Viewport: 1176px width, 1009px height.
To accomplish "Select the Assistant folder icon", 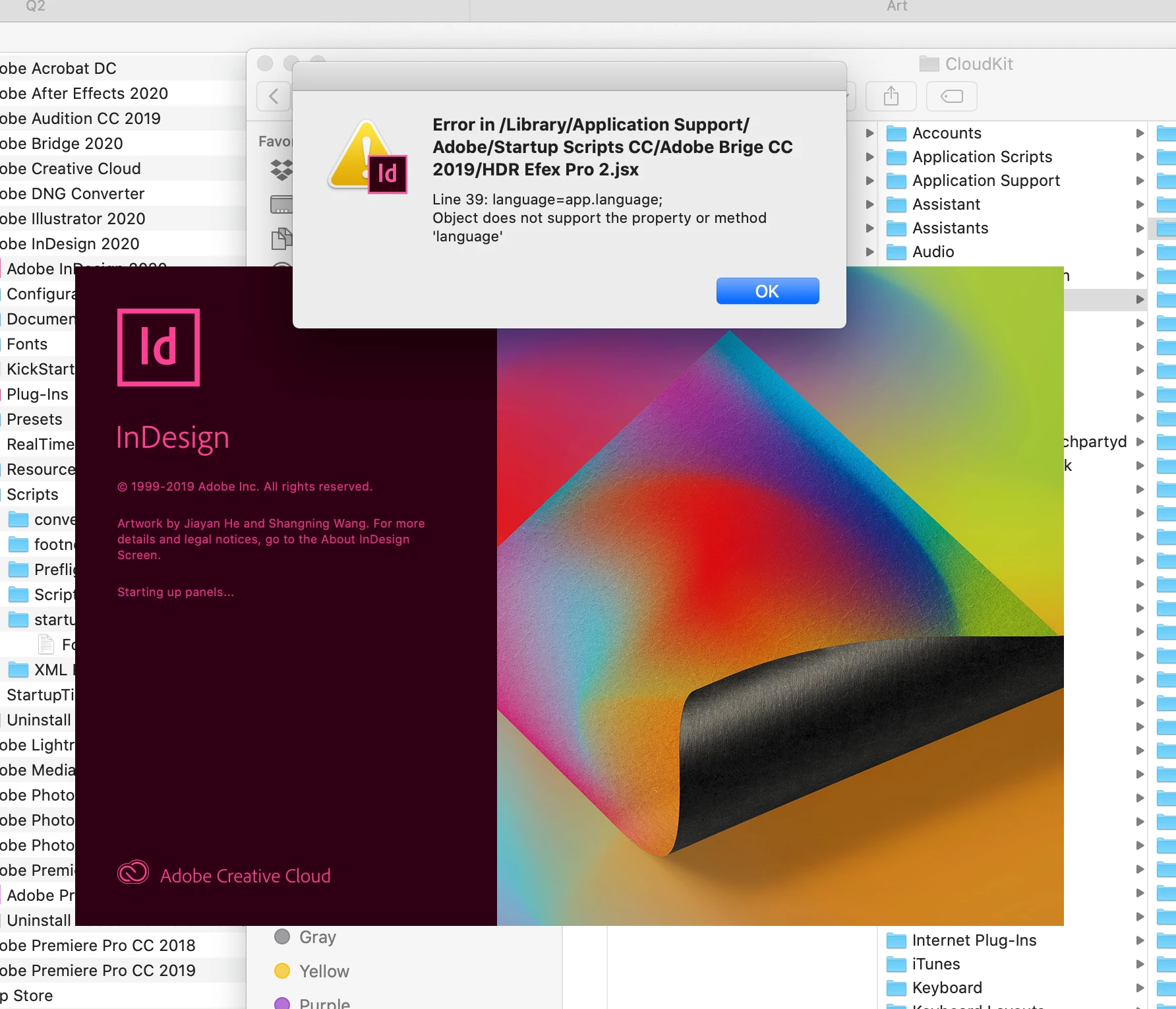I will (896, 204).
